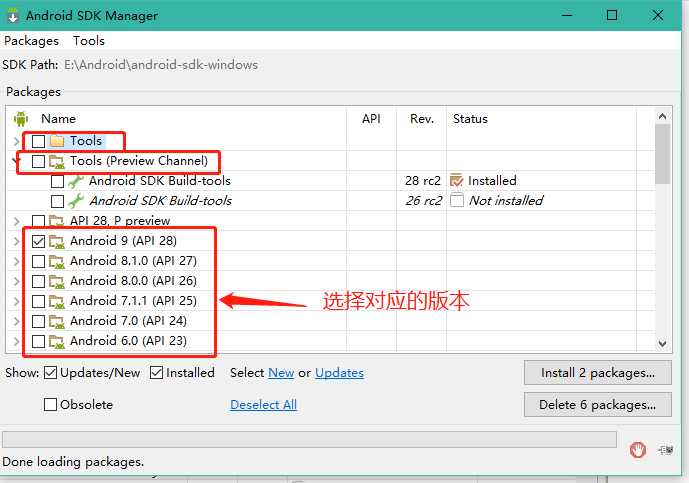Viewport: 689px width, 483px height.
Task: Click the Name column header
Action: [58, 119]
